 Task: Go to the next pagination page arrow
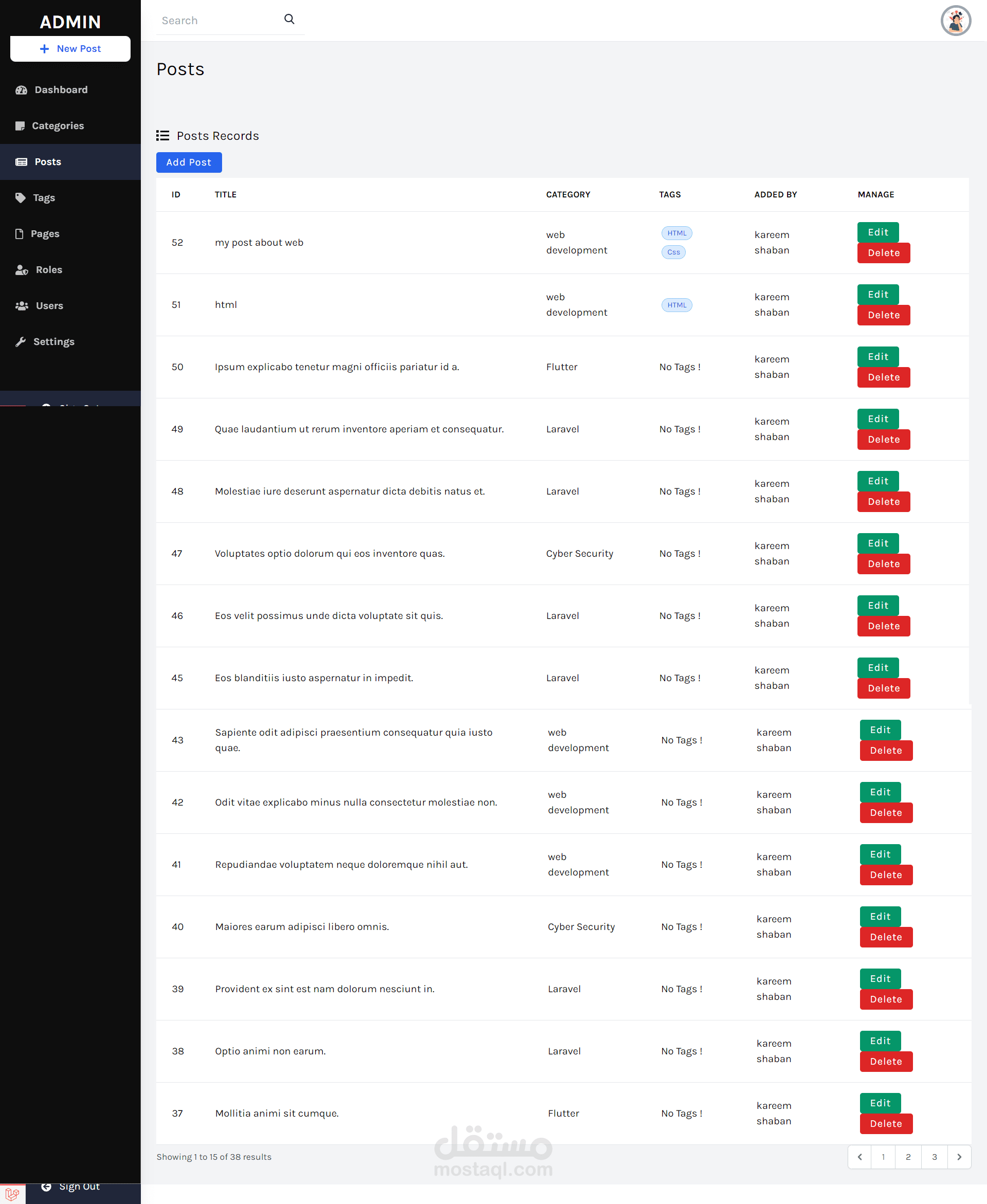pyautogui.click(x=959, y=1157)
